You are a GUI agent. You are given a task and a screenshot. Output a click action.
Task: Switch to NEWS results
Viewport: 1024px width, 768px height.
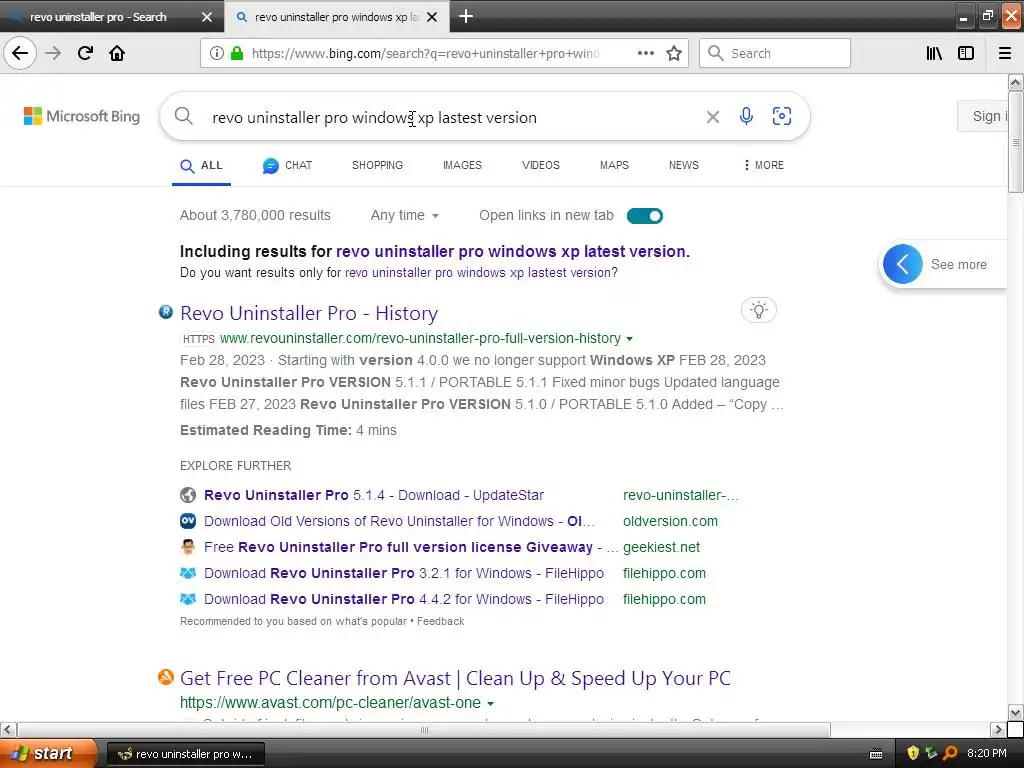tap(684, 165)
